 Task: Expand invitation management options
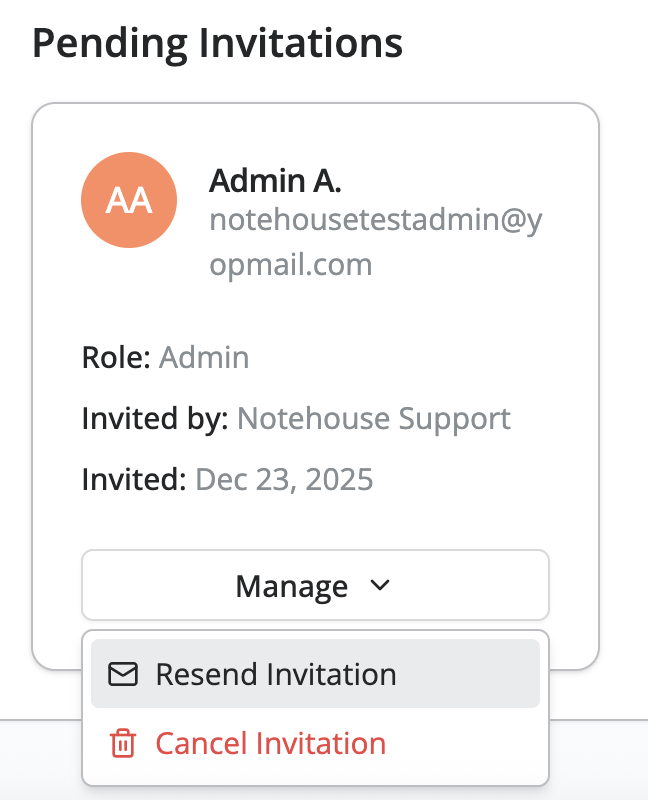point(315,586)
